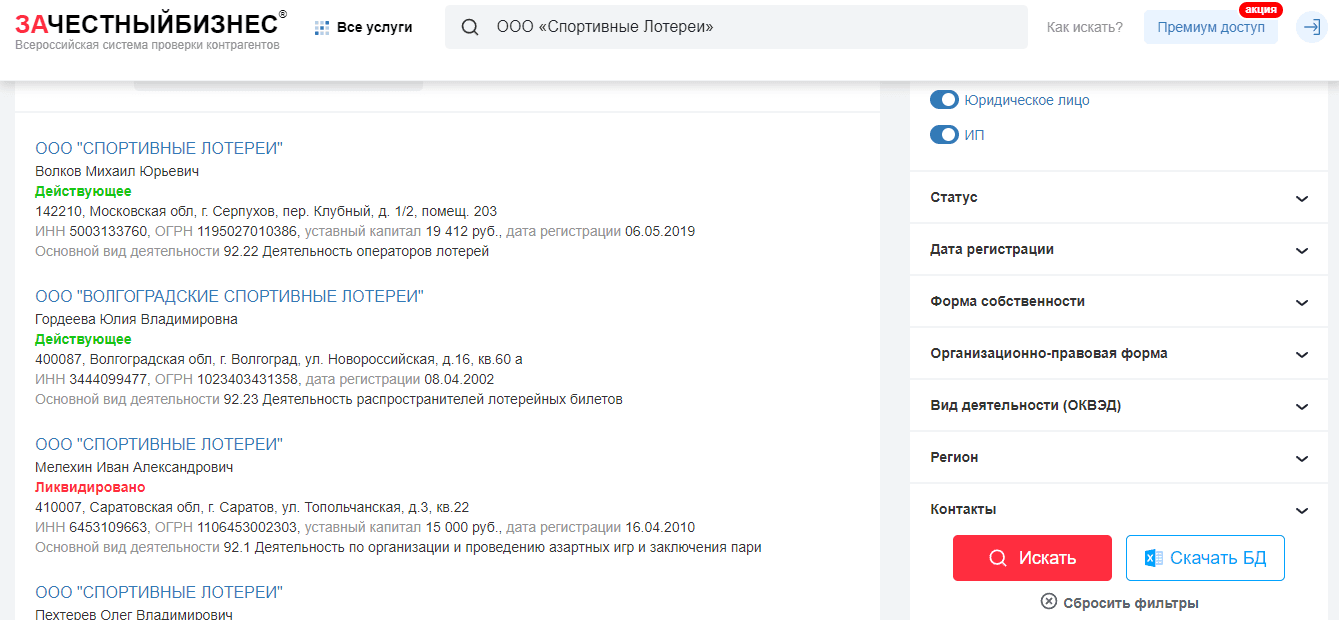1339x620 pixels.
Task: Open ООО "ВОЛГОГРАДСКИЕ СПОРТИВНЫЕ ЛОТЕРЕИ" company link
Action: tap(229, 297)
